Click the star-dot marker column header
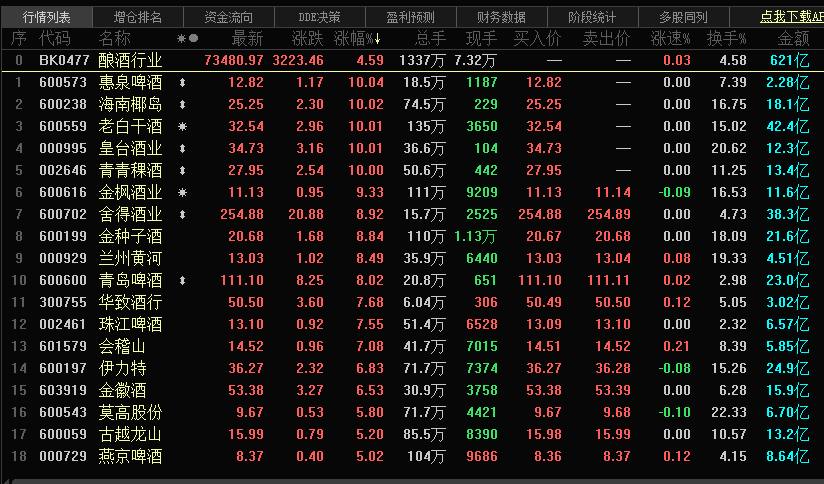This screenshot has width=824, height=484. [188, 38]
